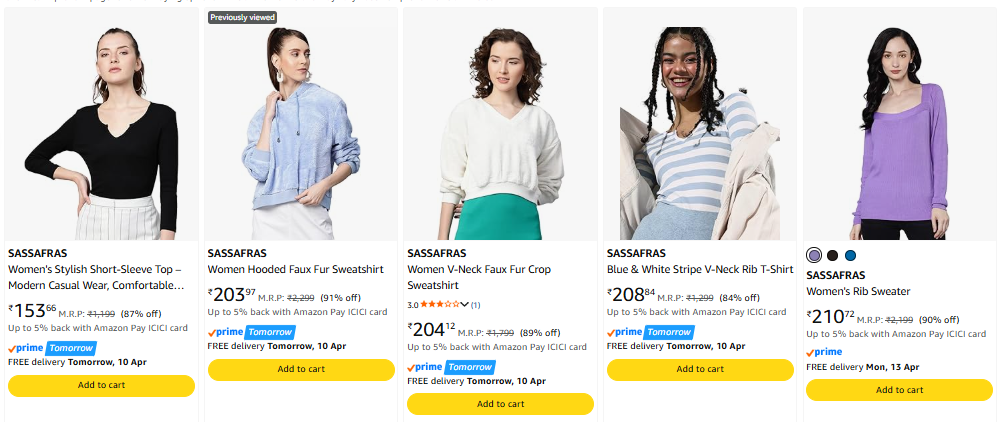Choose the blue color swatch for Rib Sweater

click(x=850, y=256)
